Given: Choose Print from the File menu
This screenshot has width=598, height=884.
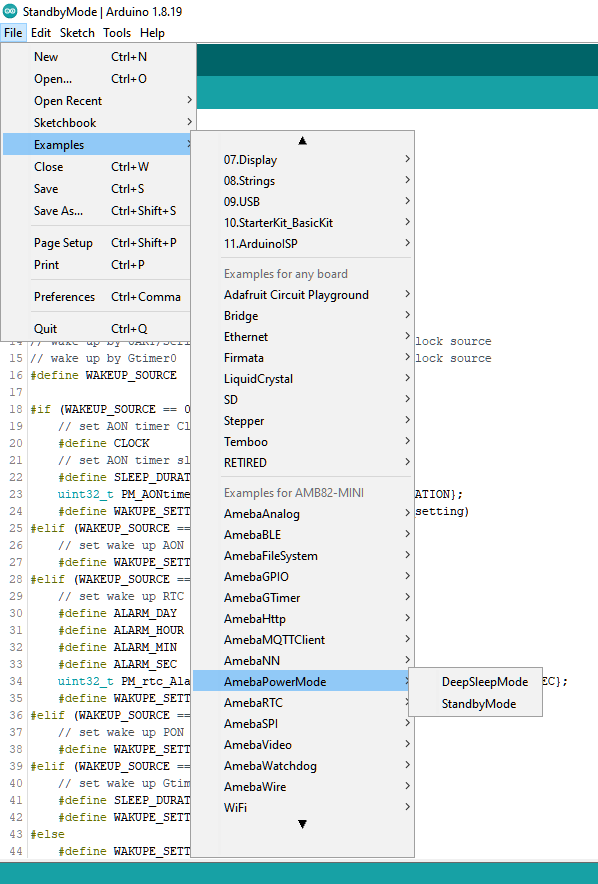Looking at the screenshot, I should [x=99, y=265].
